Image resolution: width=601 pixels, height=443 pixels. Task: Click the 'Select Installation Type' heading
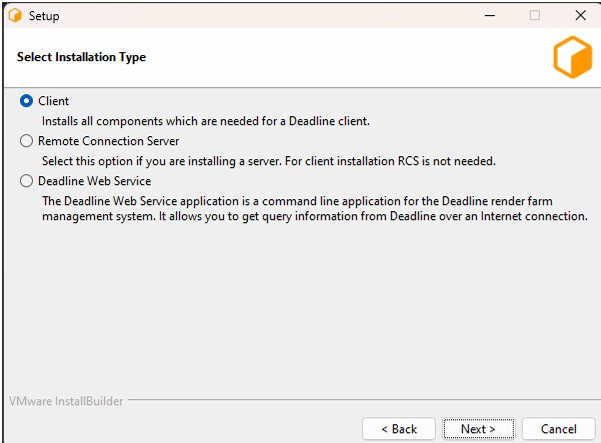tap(81, 57)
